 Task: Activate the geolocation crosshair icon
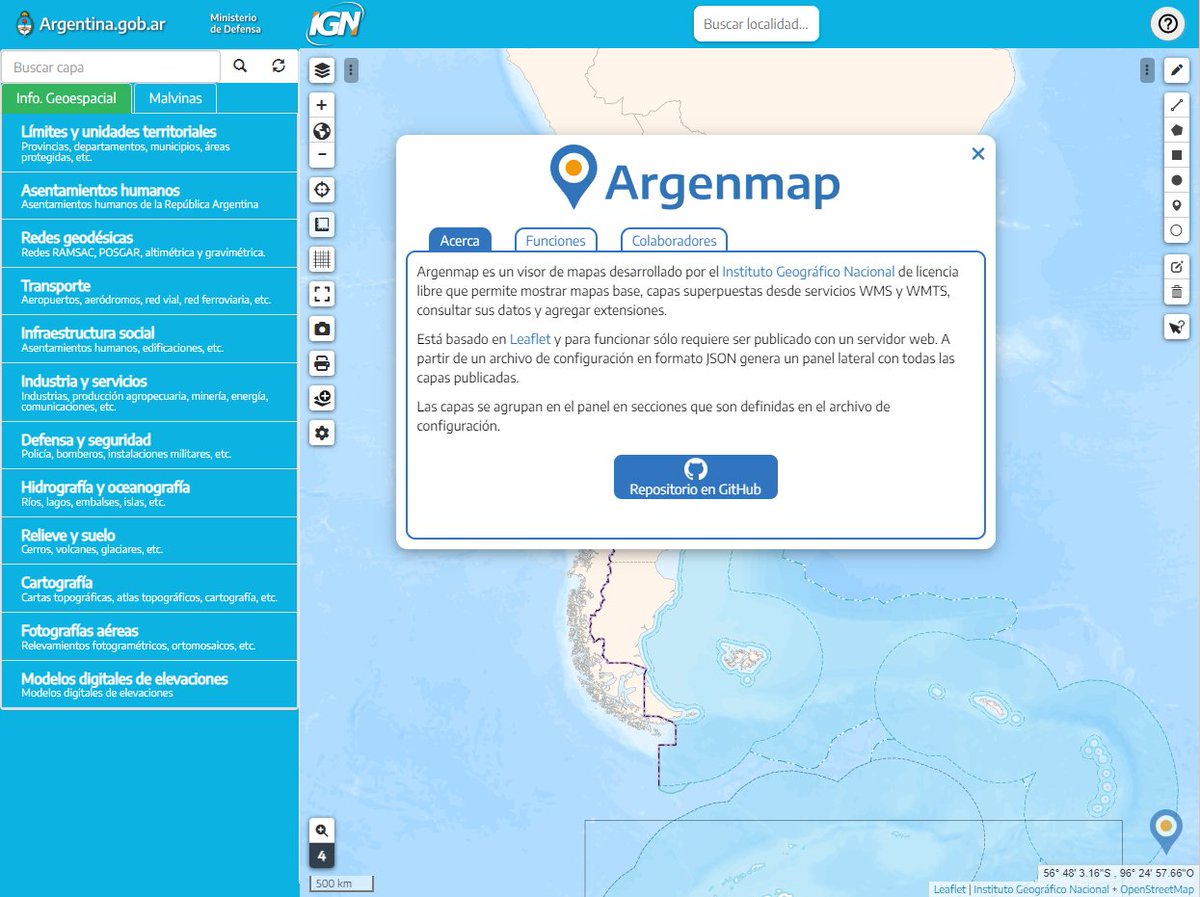click(x=322, y=190)
